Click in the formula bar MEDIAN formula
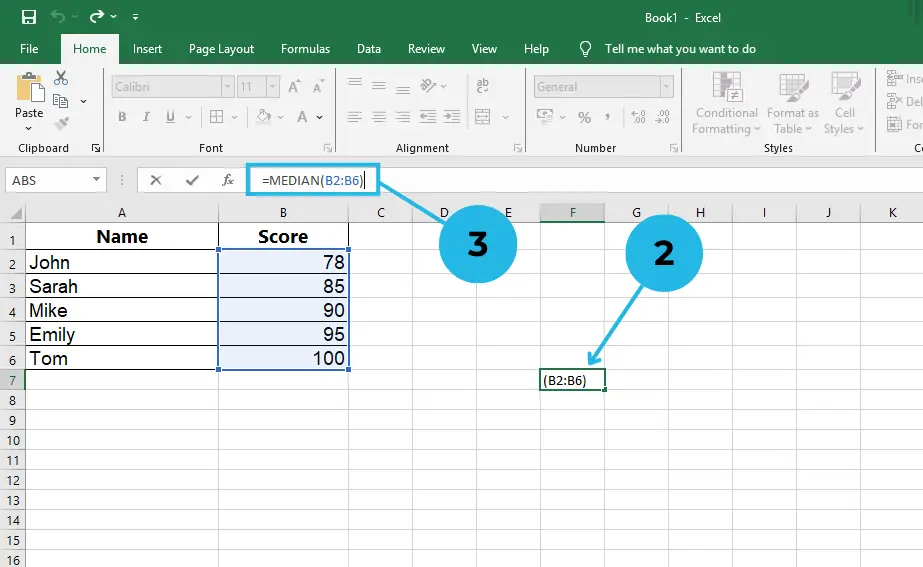Viewport: 923px width, 567px height. (x=313, y=180)
